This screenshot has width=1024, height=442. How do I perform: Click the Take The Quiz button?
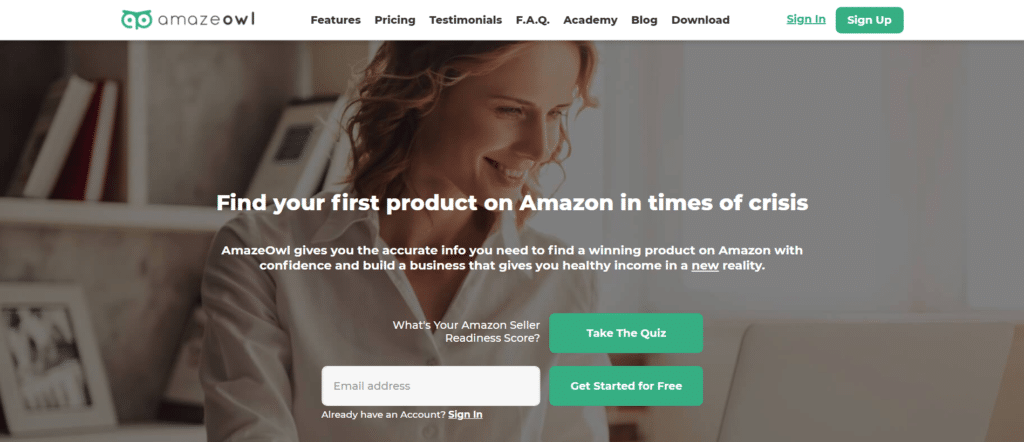[x=626, y=333]
